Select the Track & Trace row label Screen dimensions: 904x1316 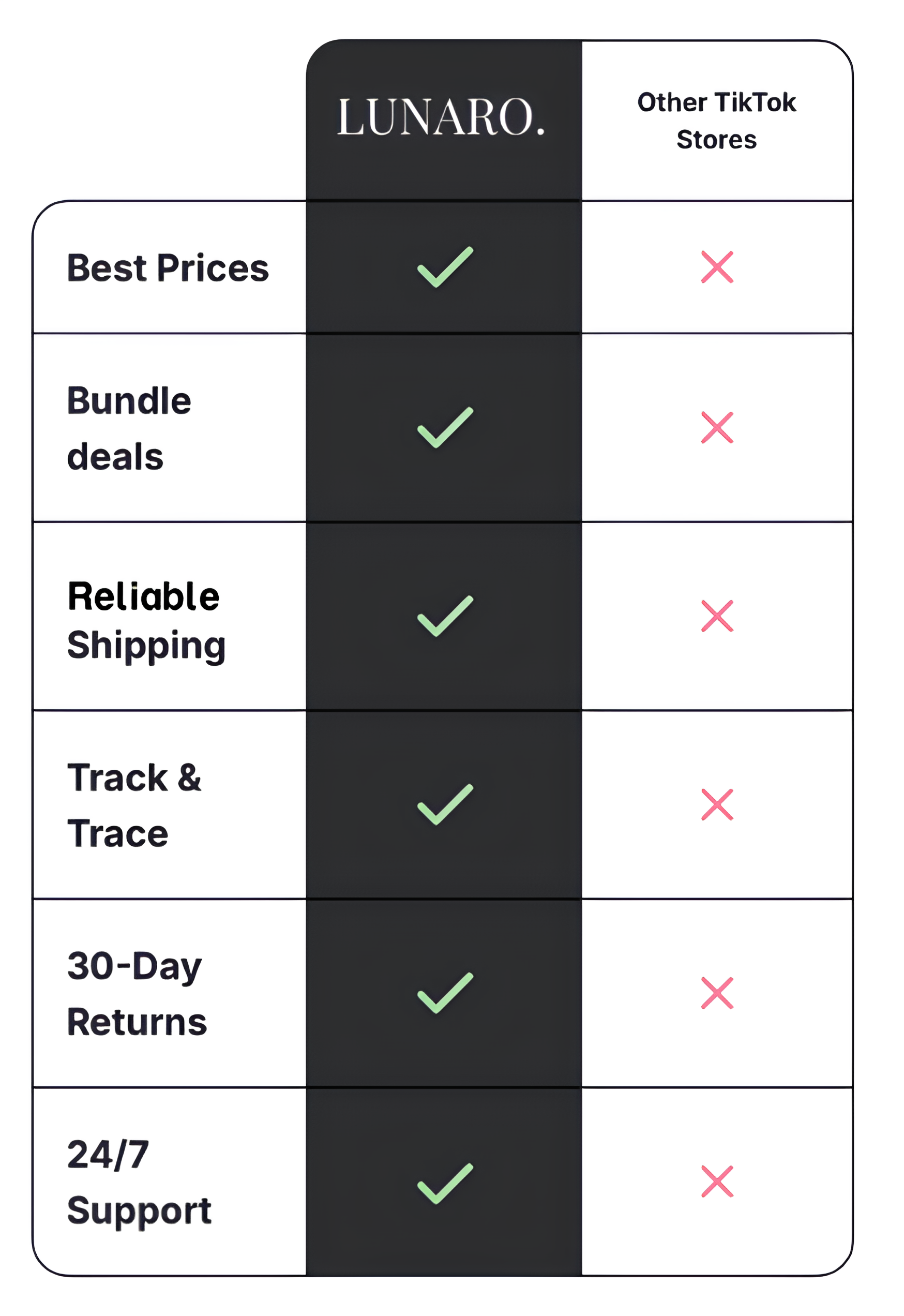134,805
